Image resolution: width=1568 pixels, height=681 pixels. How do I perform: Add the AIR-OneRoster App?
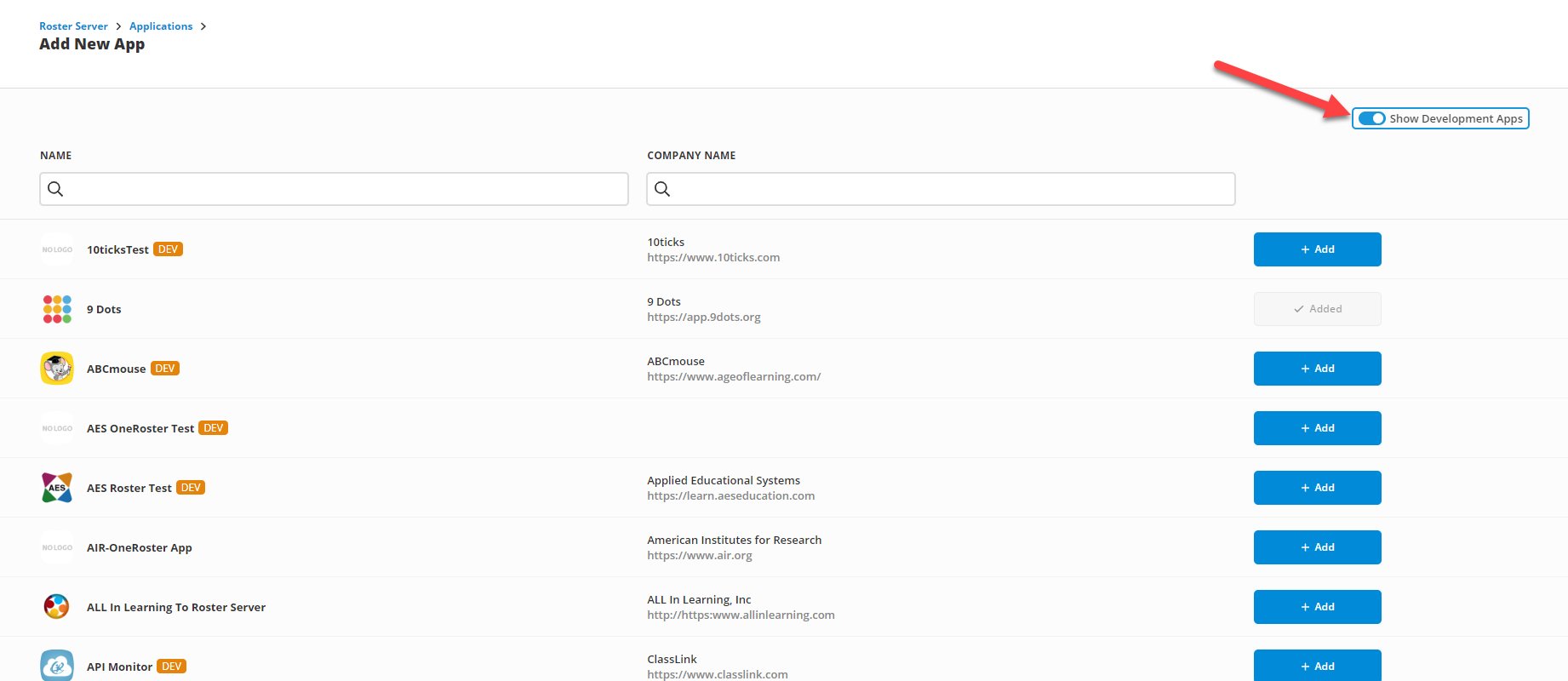pyautogui.click(x=1317, y=547)
